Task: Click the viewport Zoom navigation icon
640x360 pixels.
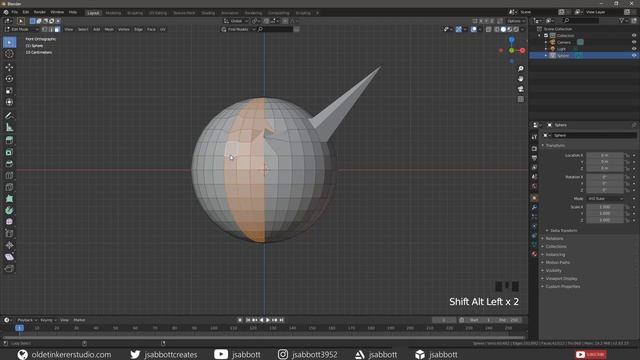Action: coord(520,69)
